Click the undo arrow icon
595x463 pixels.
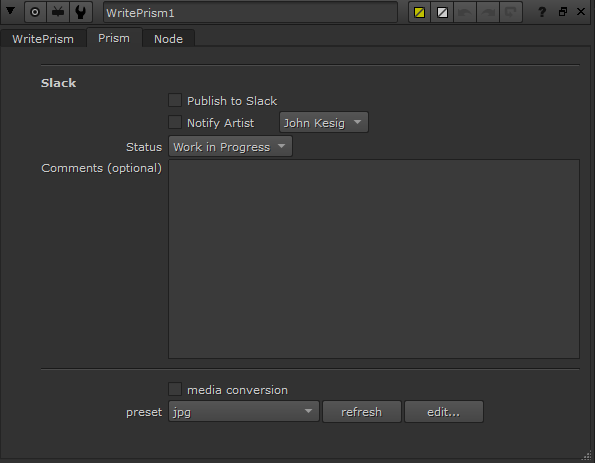[x=465, y=13]
